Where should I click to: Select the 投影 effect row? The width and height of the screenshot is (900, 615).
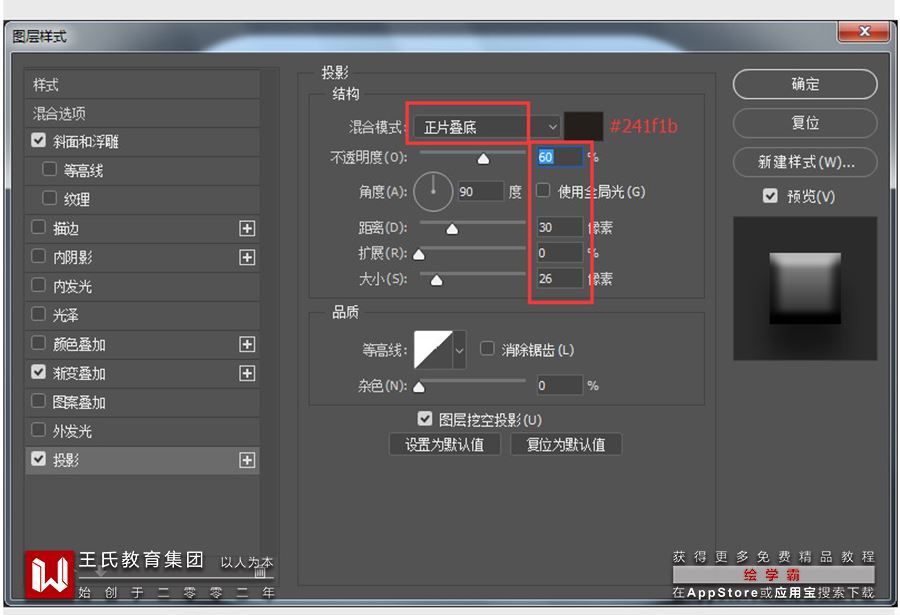142,460
